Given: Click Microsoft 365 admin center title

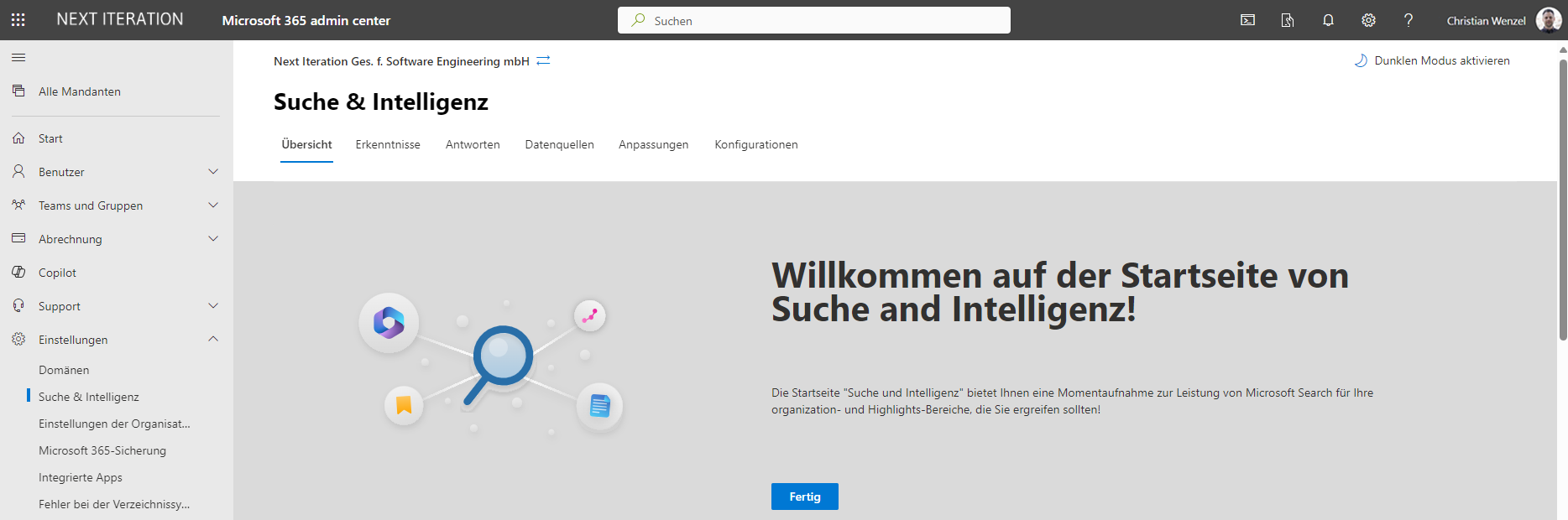Looking at the screenshot, I should coord(306,20).
